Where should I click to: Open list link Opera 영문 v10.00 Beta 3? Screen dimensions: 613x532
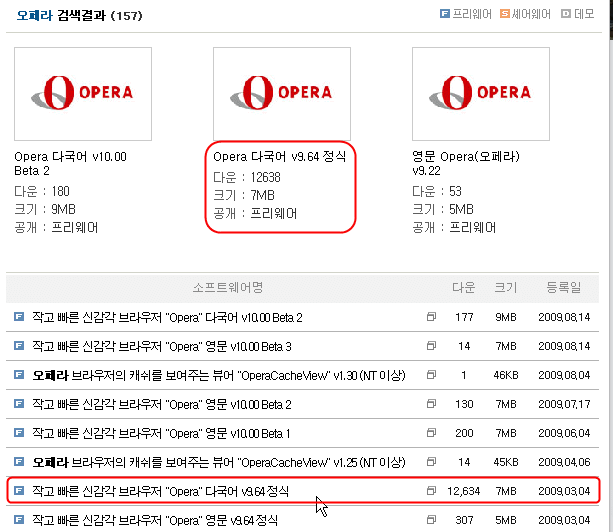click(x=162, y=346)
